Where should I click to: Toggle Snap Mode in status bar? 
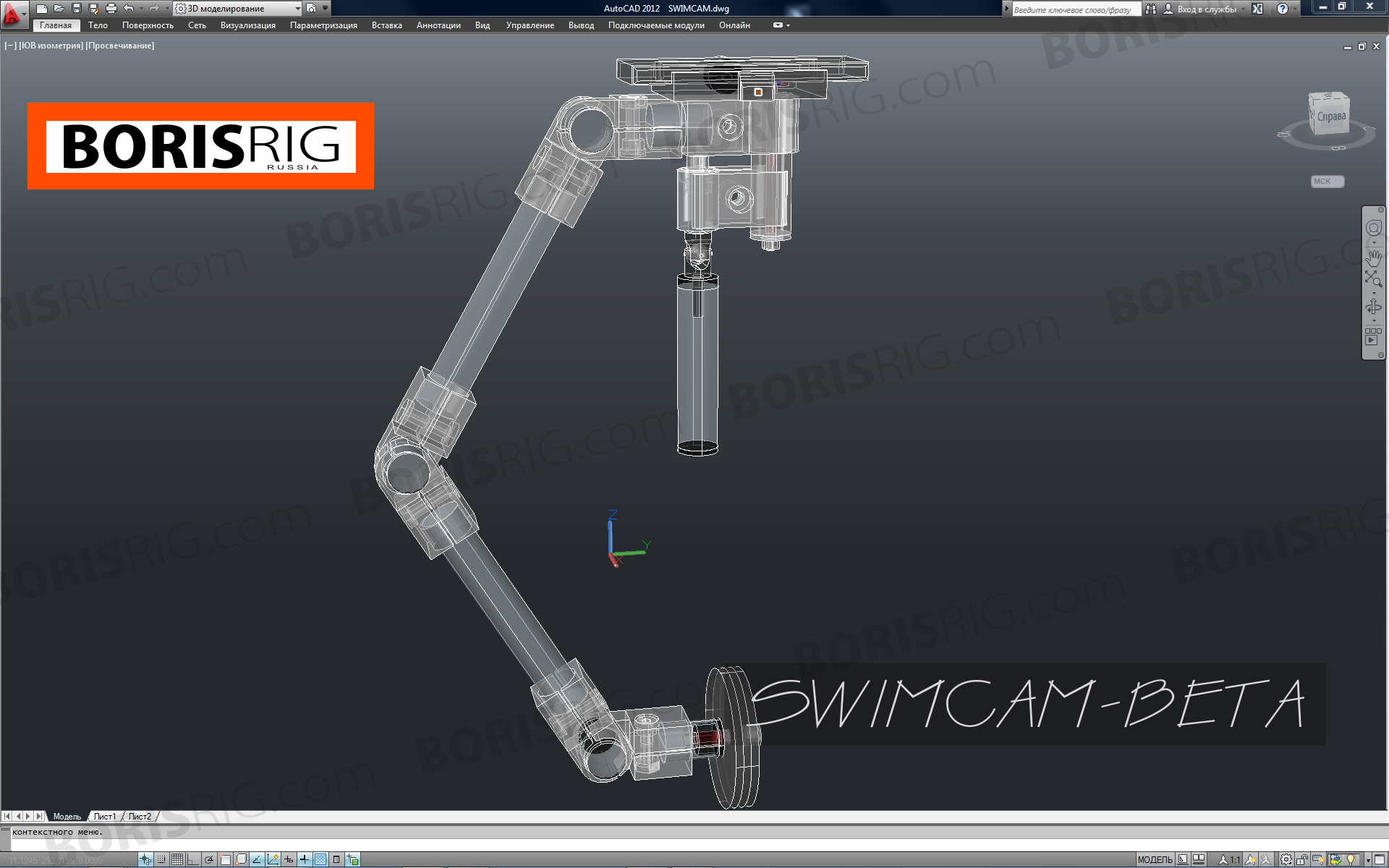pos(161,860)
